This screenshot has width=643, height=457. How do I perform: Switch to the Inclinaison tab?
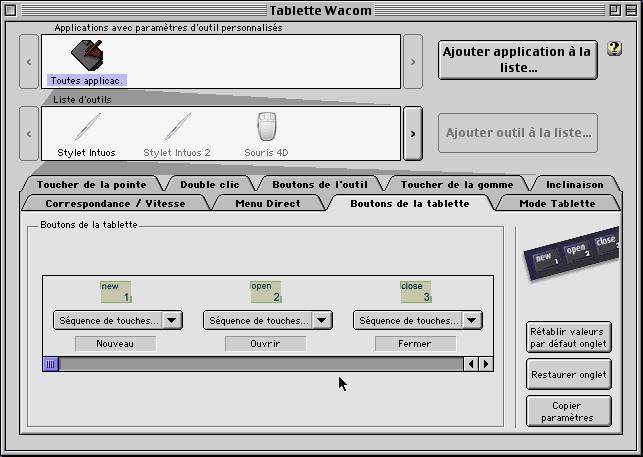pyautogui.click(x=575, y=185)
